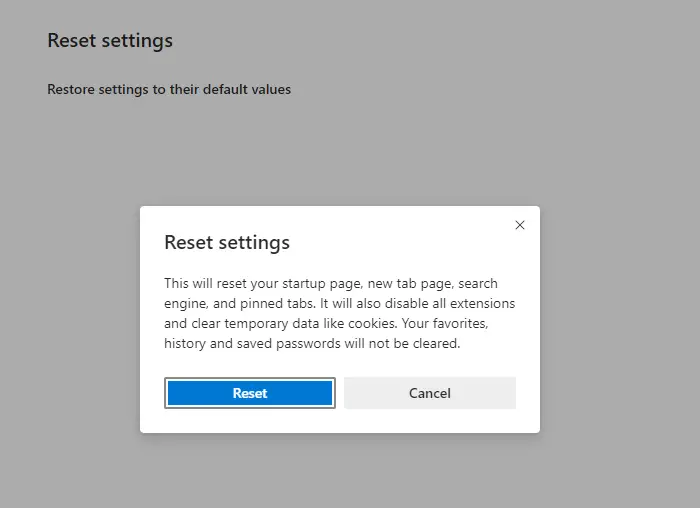This screenshot has height=508, width=700.
Task: Click the text 'history and saved passwords will not be cleared'
Action: (311, 343)
